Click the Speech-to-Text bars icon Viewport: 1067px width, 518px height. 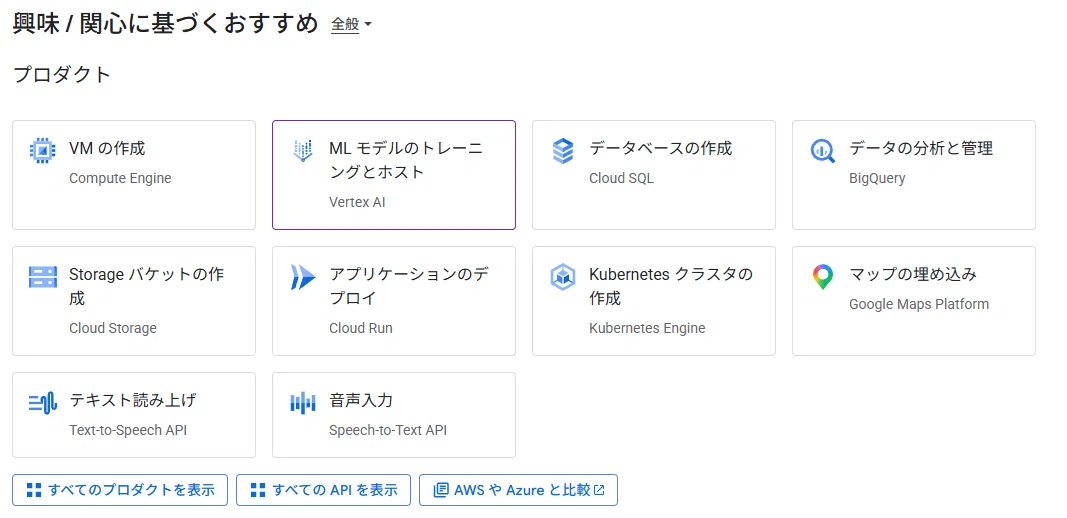(303, 403)
